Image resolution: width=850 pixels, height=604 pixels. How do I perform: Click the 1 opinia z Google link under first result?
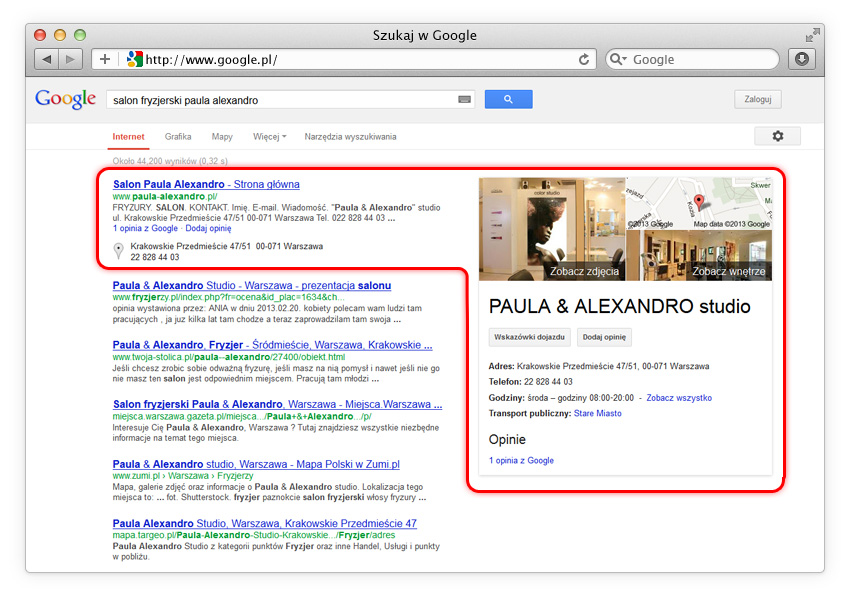pyautogui.click(x=145, y=228)
